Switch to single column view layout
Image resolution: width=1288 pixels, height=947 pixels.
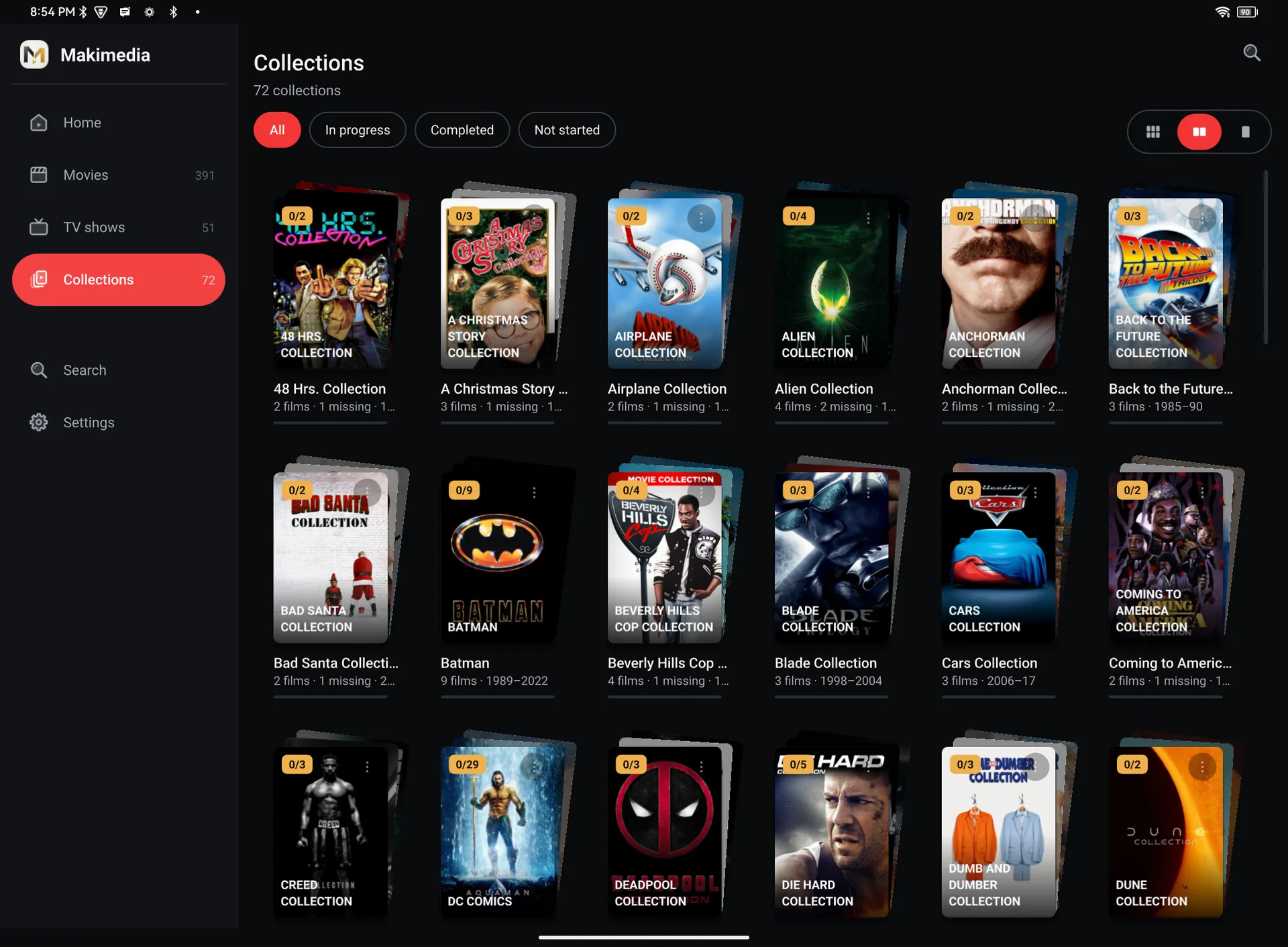tap(1245, 131)
